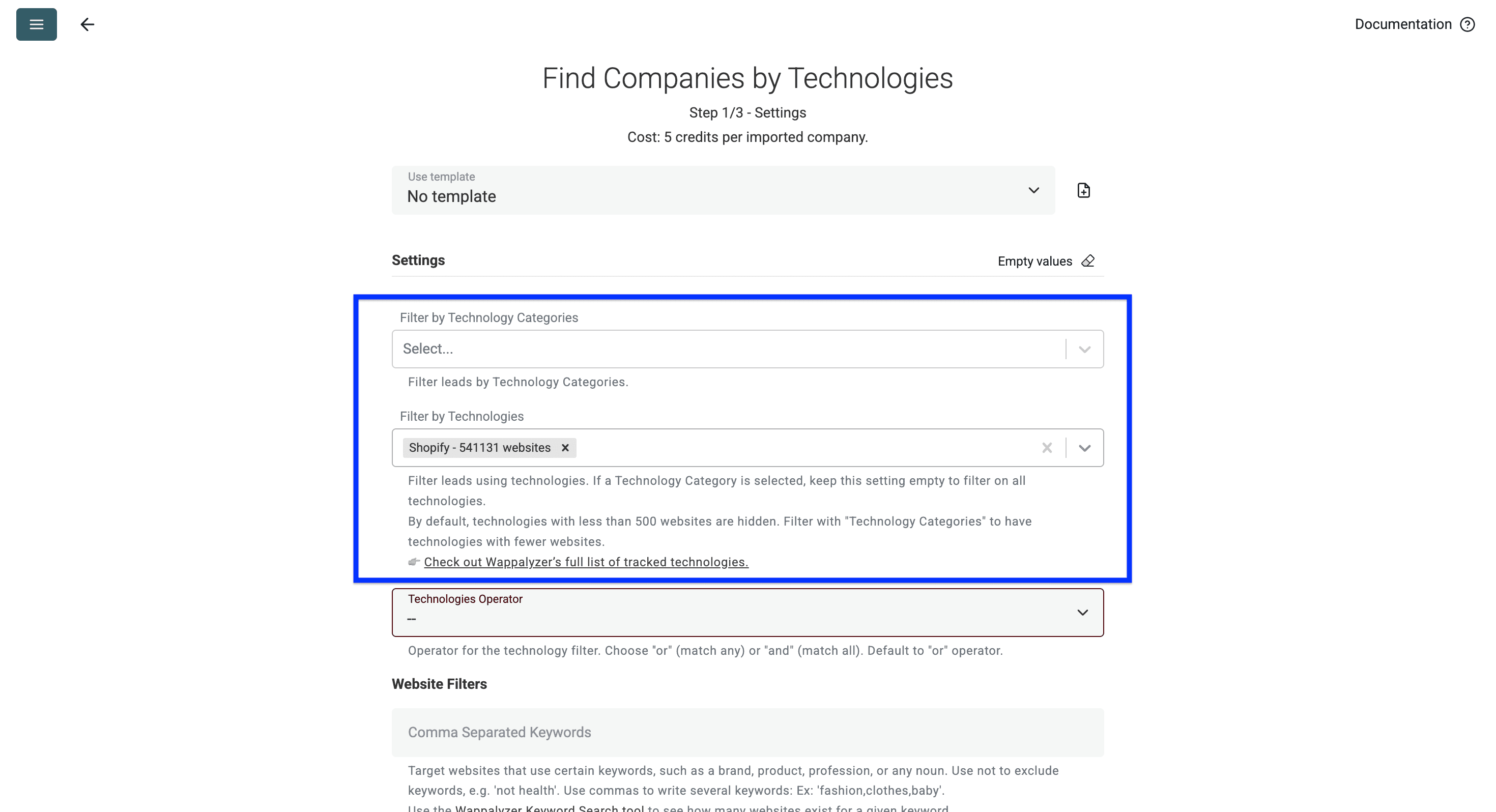Click the Website Filters heading
1496x812 pixels.
coord(439,684)
